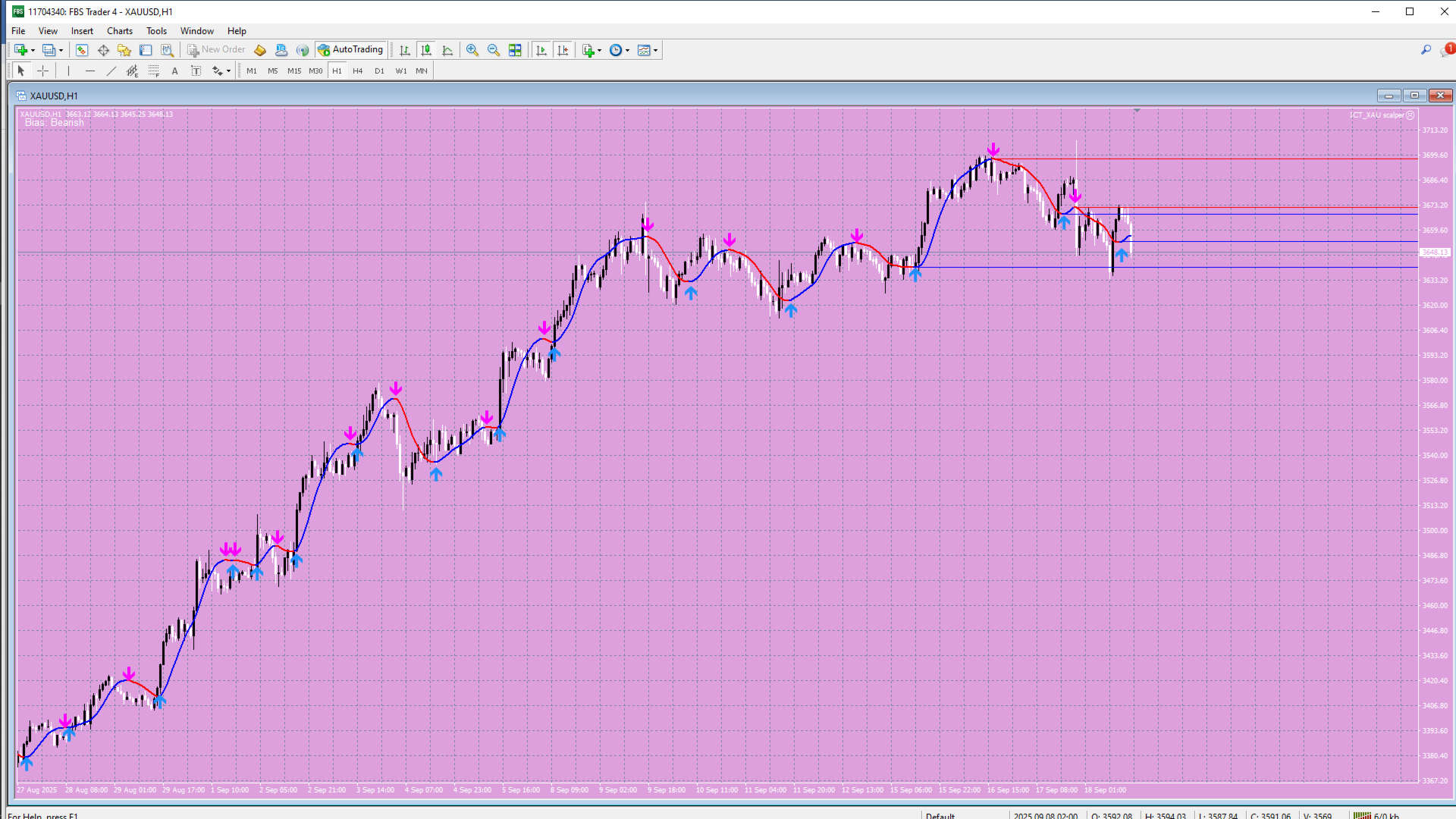
Task: Open the New Chart tool
Action: (20, 50)
